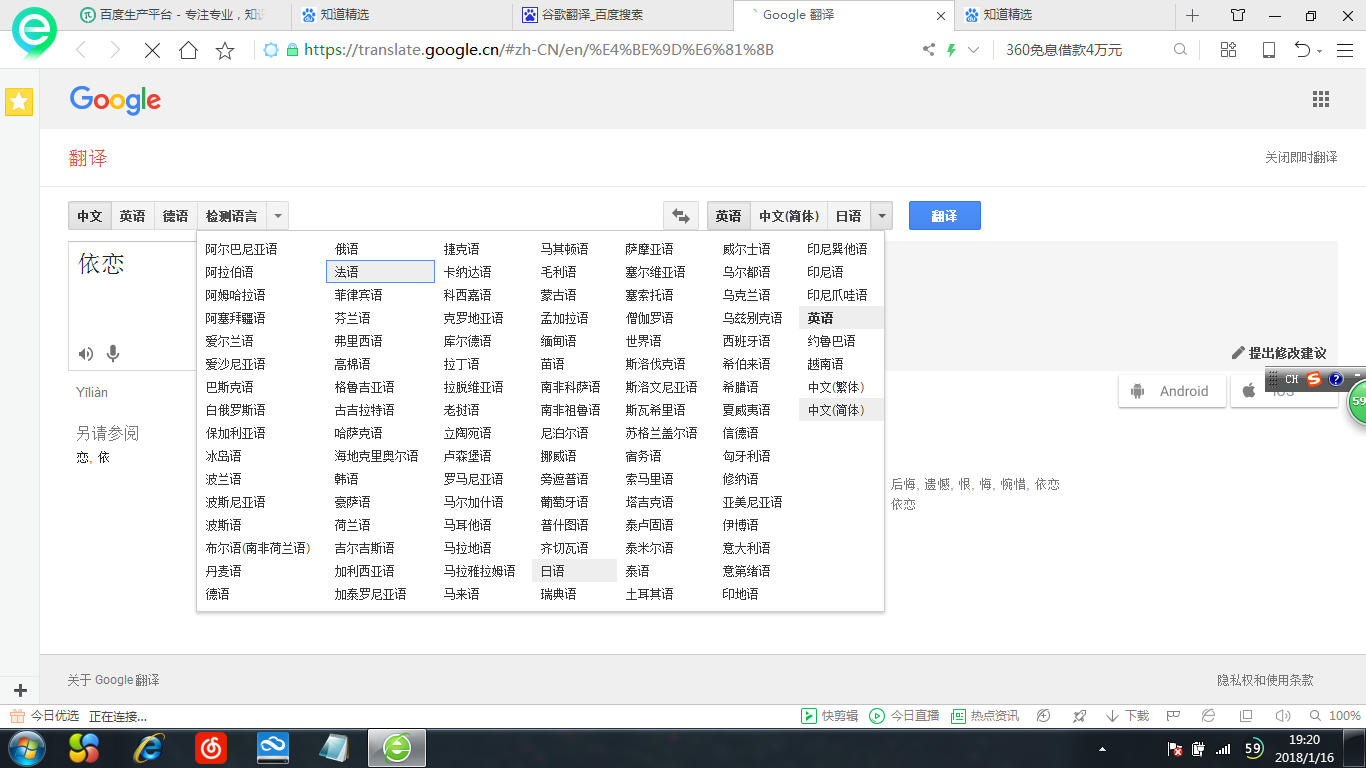Choose 阿拉伯语 from the language list
This screenshot has height=768, width=1366.
[229, 272]
